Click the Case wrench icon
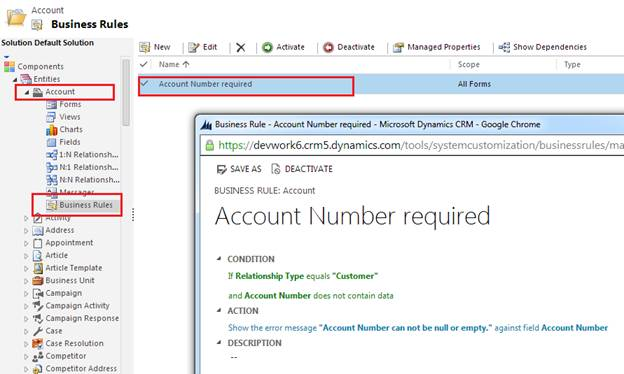The width and height of the screenshot is (624, 374). pos(38,331)
